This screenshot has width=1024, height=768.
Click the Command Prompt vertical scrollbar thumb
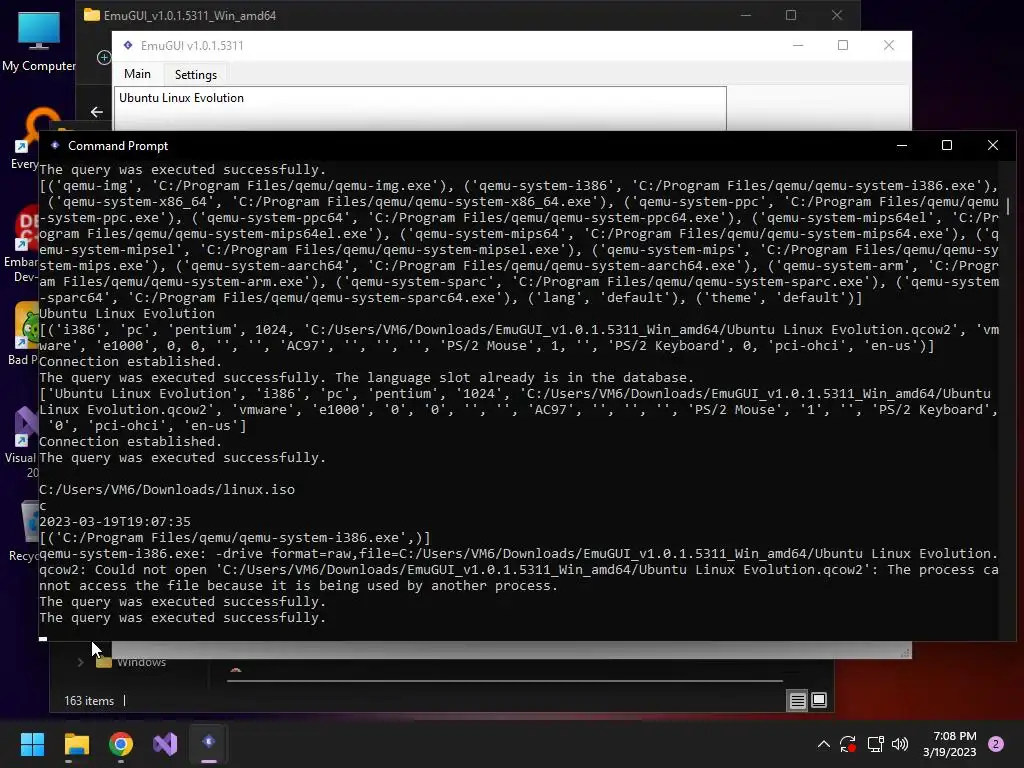click(x=1009, y=206)
